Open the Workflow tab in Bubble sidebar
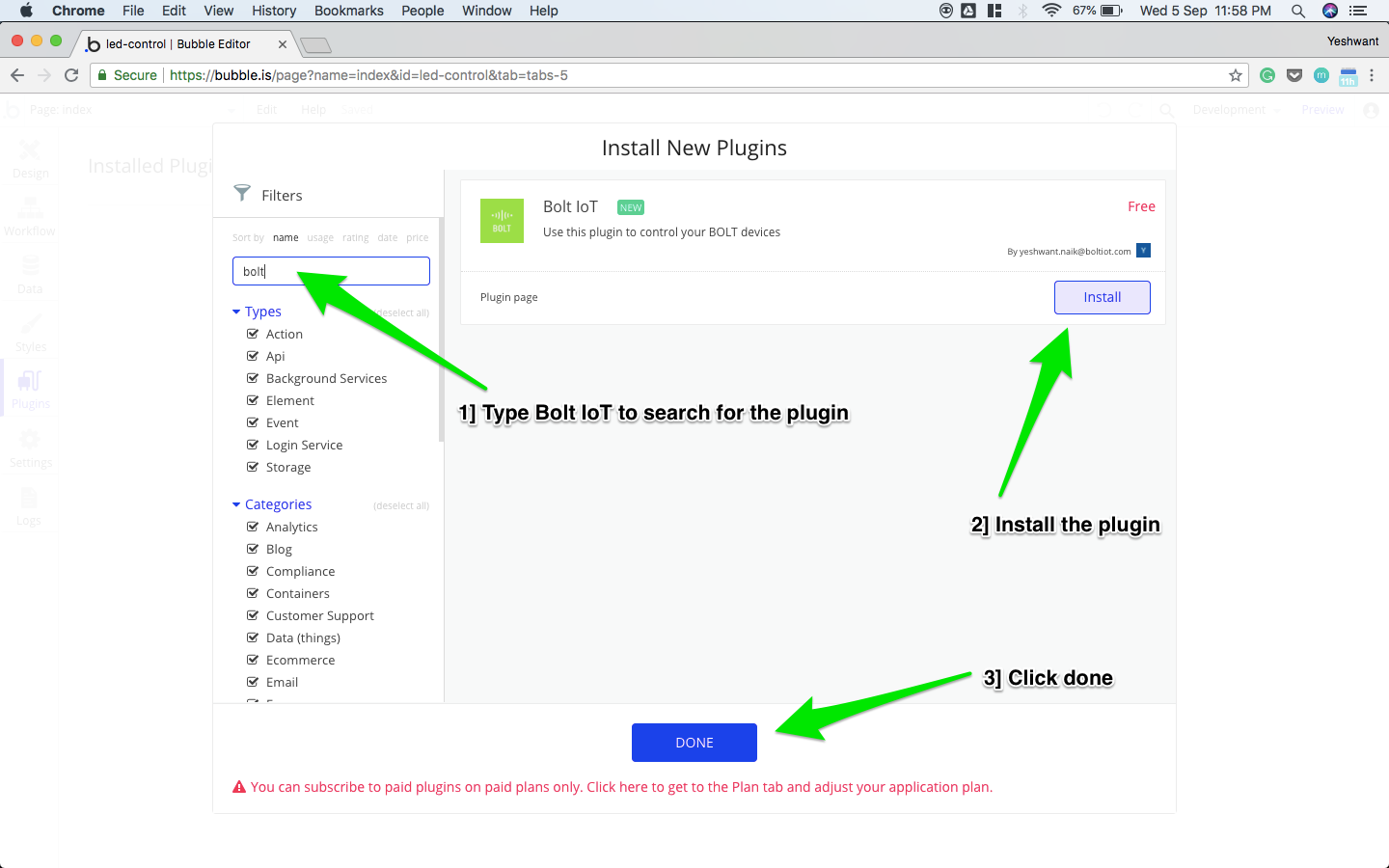 [x=30, y=217]
